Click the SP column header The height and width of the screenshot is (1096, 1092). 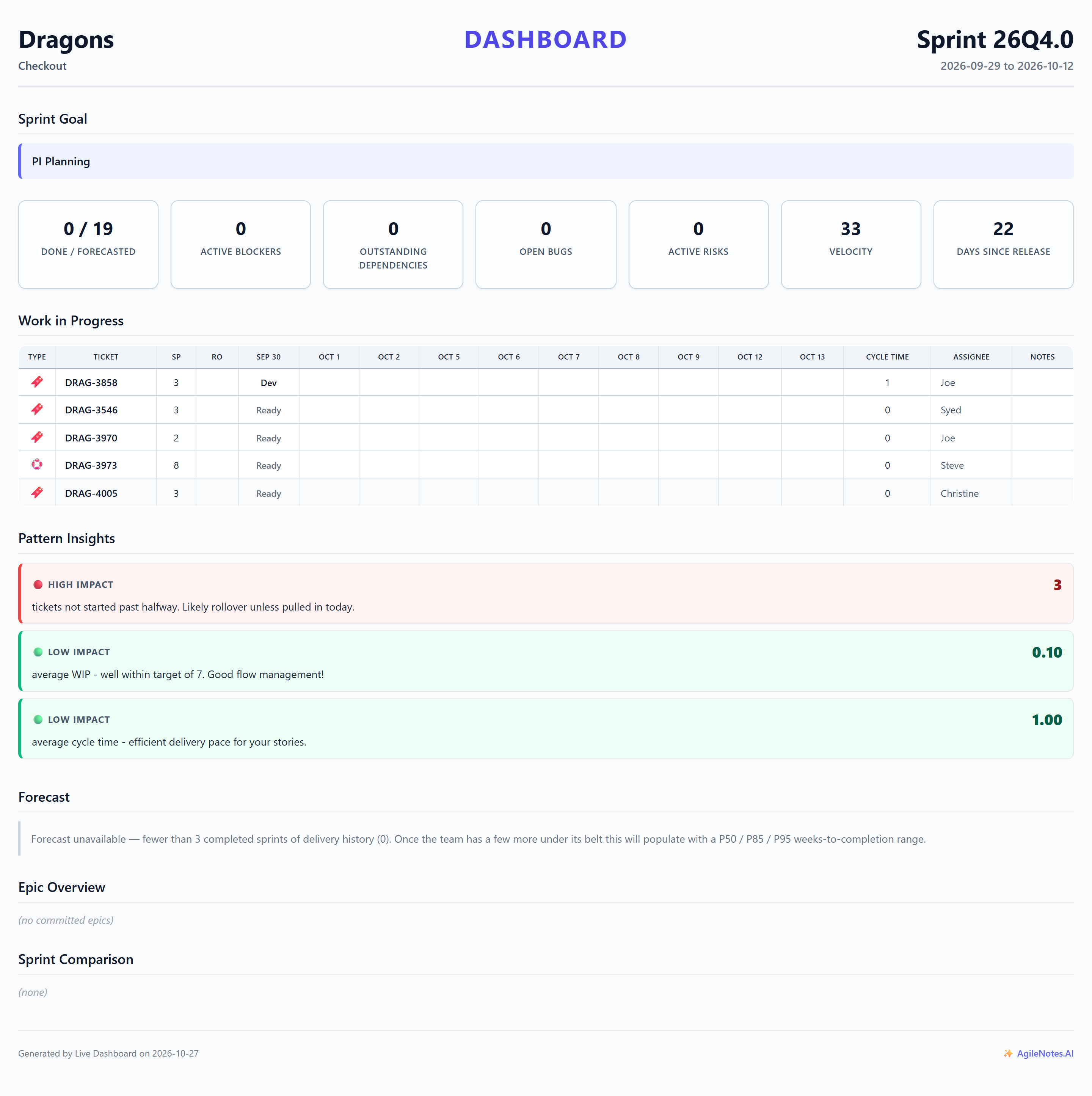[176, 357]
